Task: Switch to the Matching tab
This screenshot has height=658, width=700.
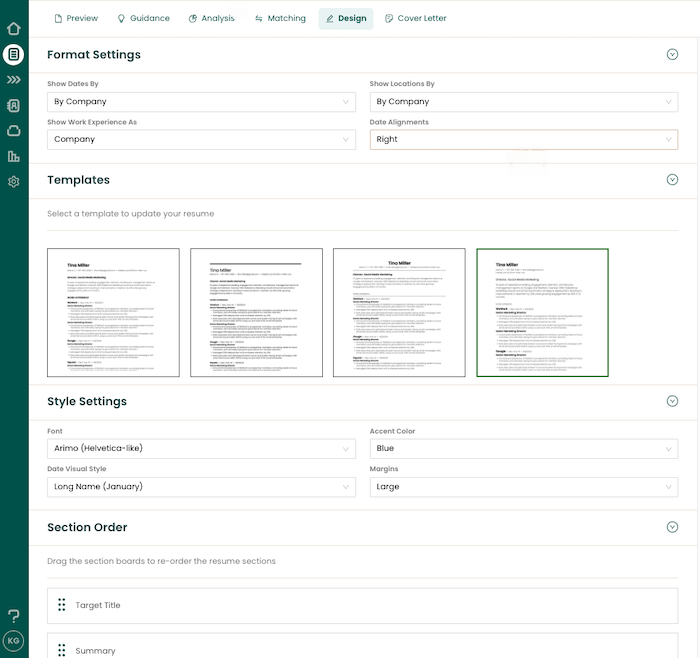Action: (280, 18)
